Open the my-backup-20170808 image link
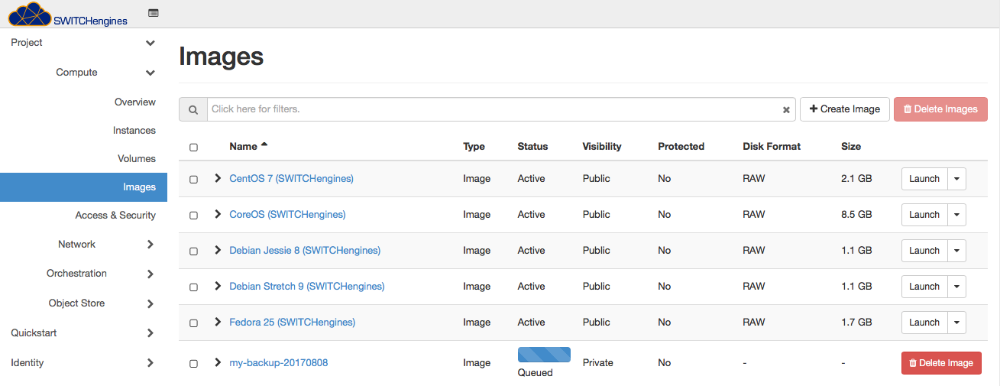The height and width of the screenshot is (386, 1000). tap(279, 362)
